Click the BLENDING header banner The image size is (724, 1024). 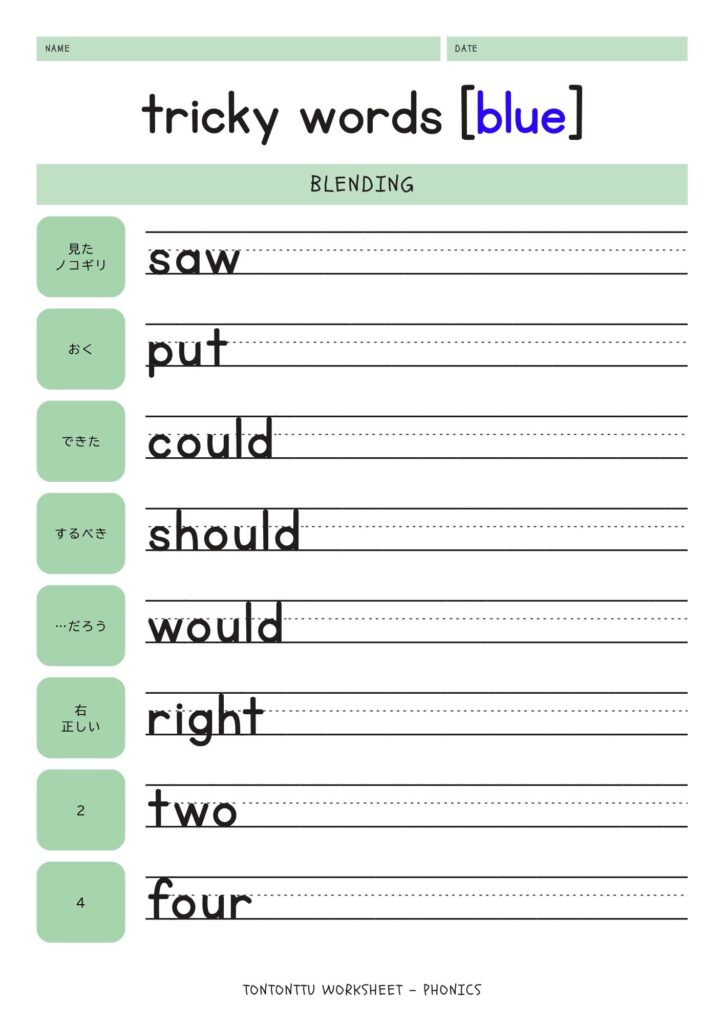(362, 184)
